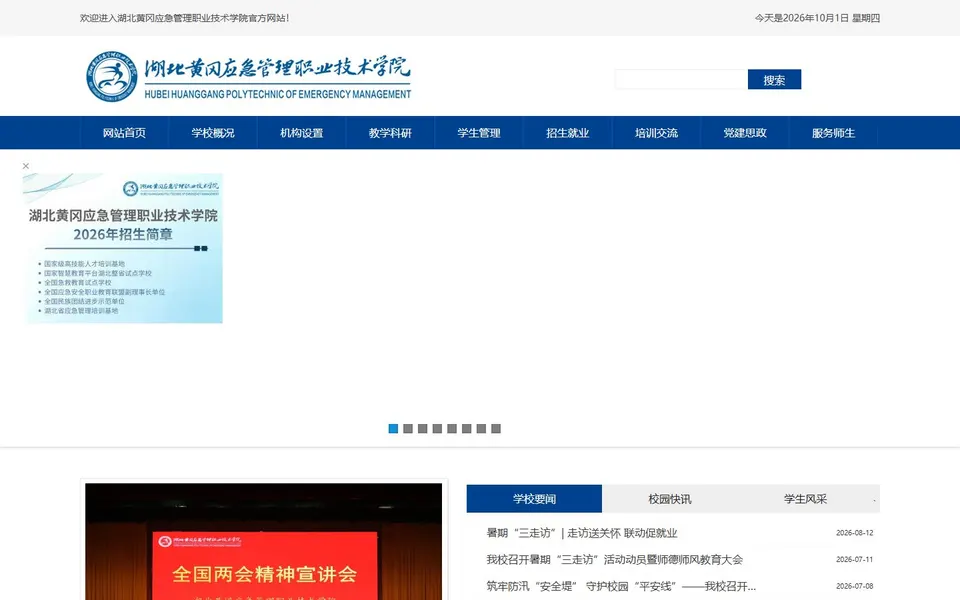Click today's date text 今天是2026年10月1日 星期四

point(817,18)
